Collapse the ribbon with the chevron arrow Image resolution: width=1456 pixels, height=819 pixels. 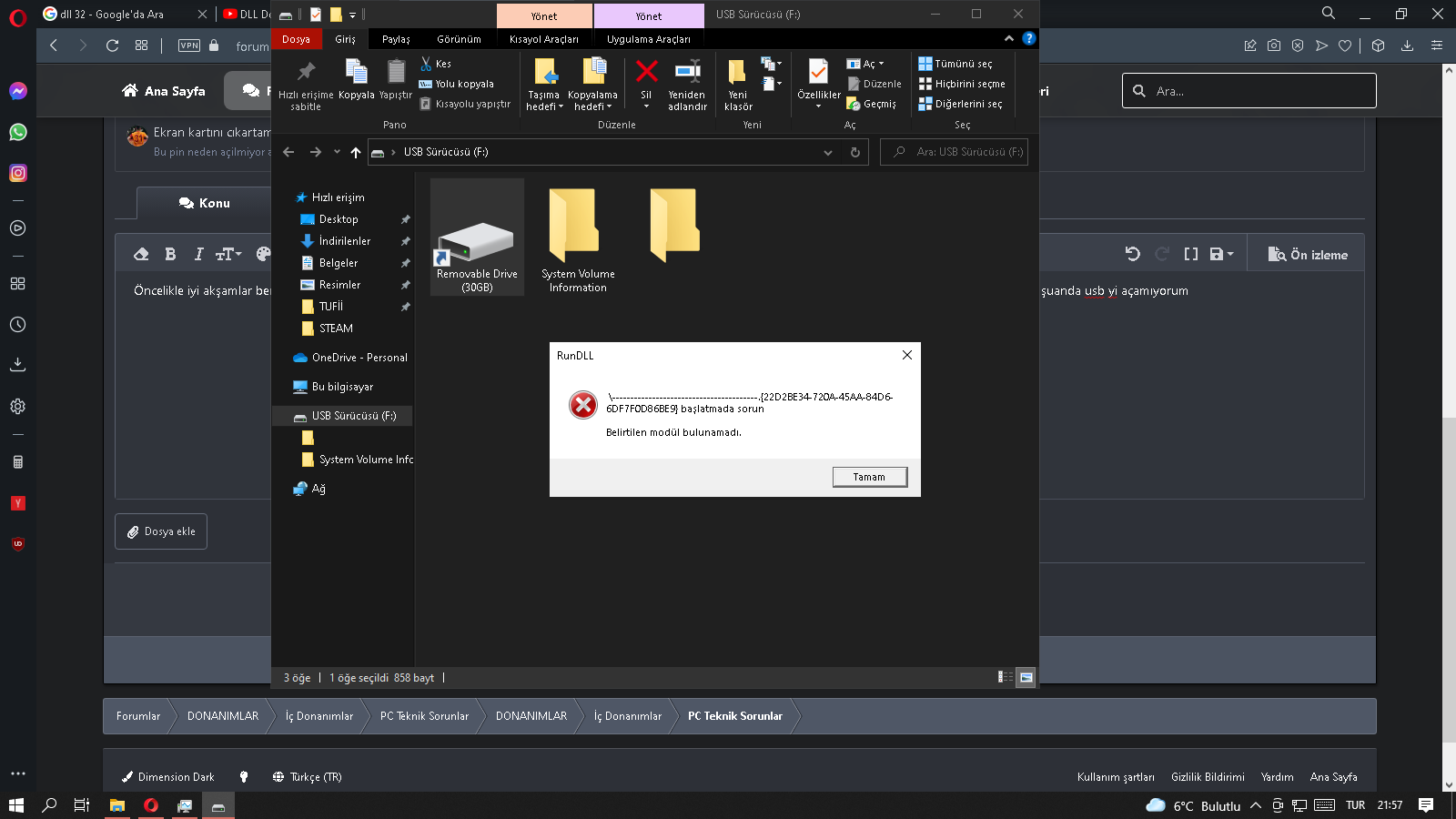(x=1008, y=38)
